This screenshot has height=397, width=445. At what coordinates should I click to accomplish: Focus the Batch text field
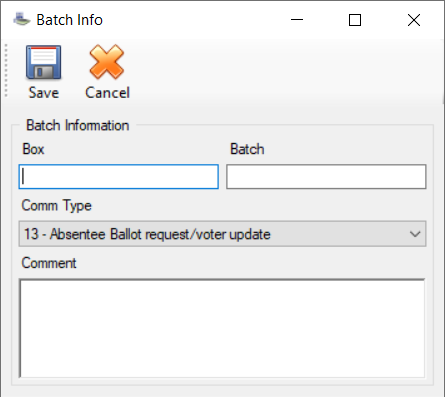pyautogui.click(x=326, y=176)
